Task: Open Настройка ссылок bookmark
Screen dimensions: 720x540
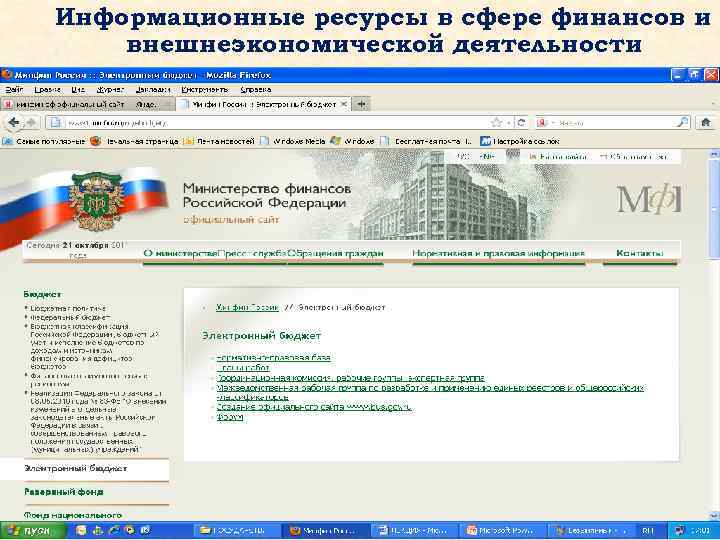Action: coord(519,141)
